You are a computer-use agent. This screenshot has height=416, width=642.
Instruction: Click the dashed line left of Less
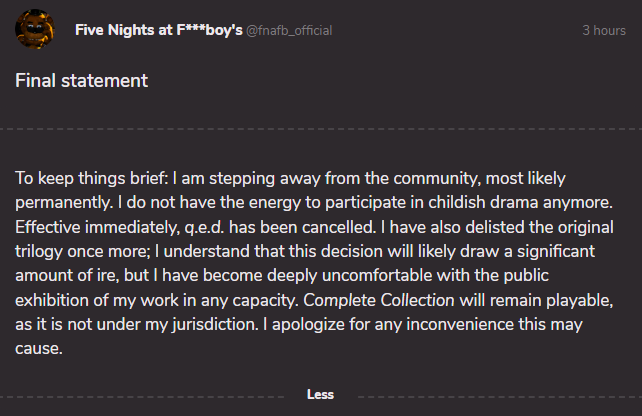pos(142,397)
